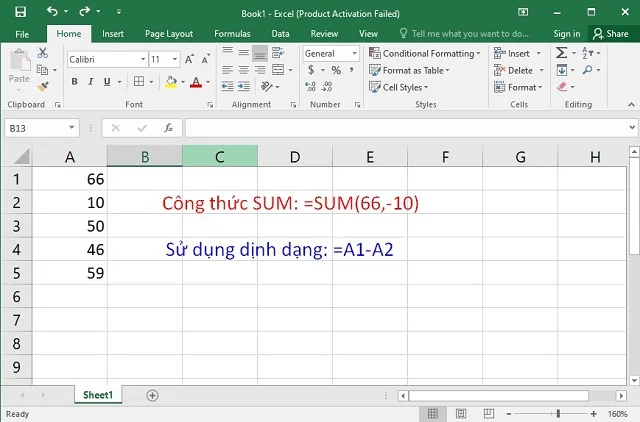The height and width of the screenshot is (422, 640).
Task: Click Increase Decimal icon
Action: [310, 86]
